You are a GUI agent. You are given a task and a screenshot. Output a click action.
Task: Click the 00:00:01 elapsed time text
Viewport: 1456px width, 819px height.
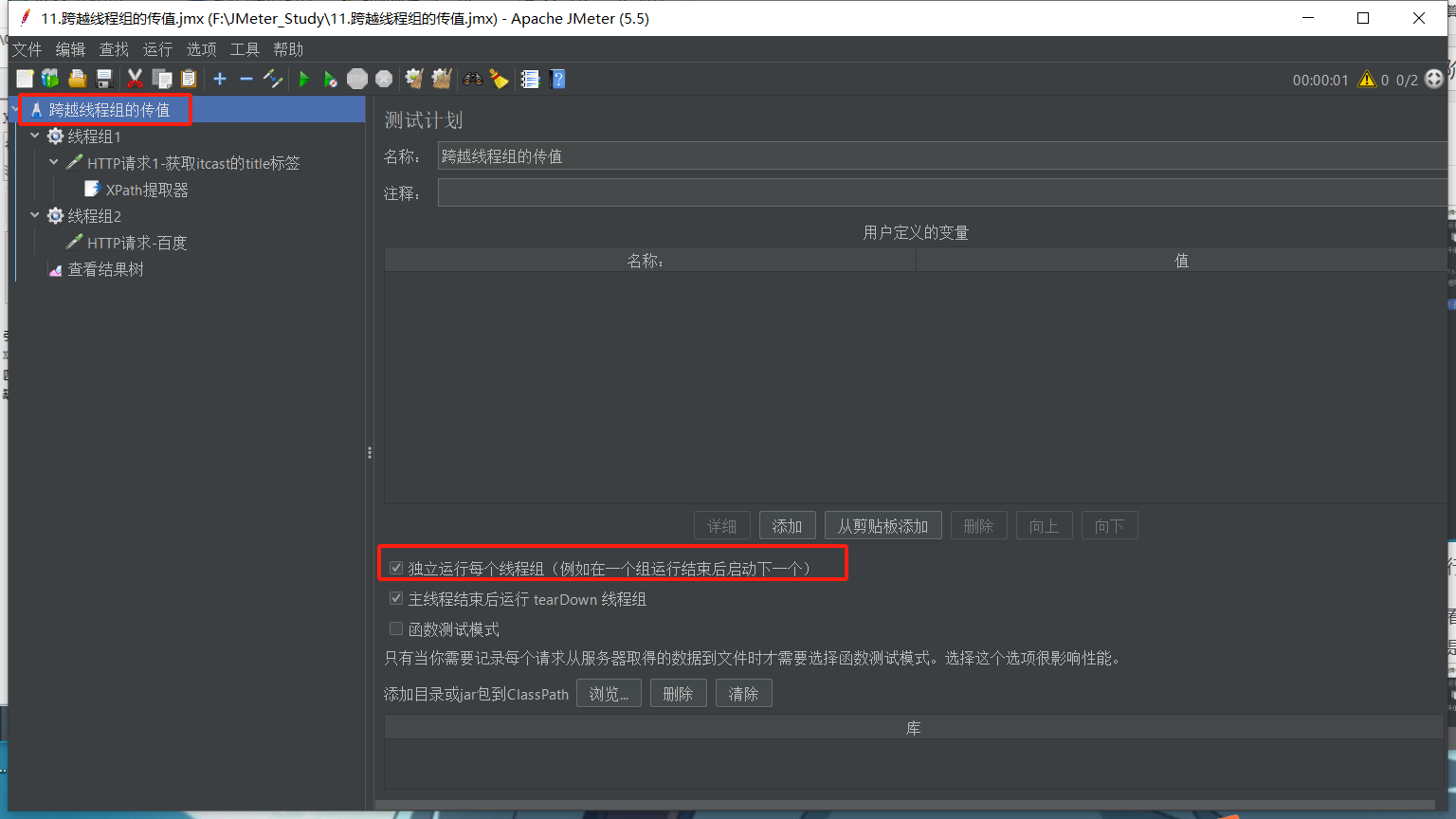click(1320, 80)
